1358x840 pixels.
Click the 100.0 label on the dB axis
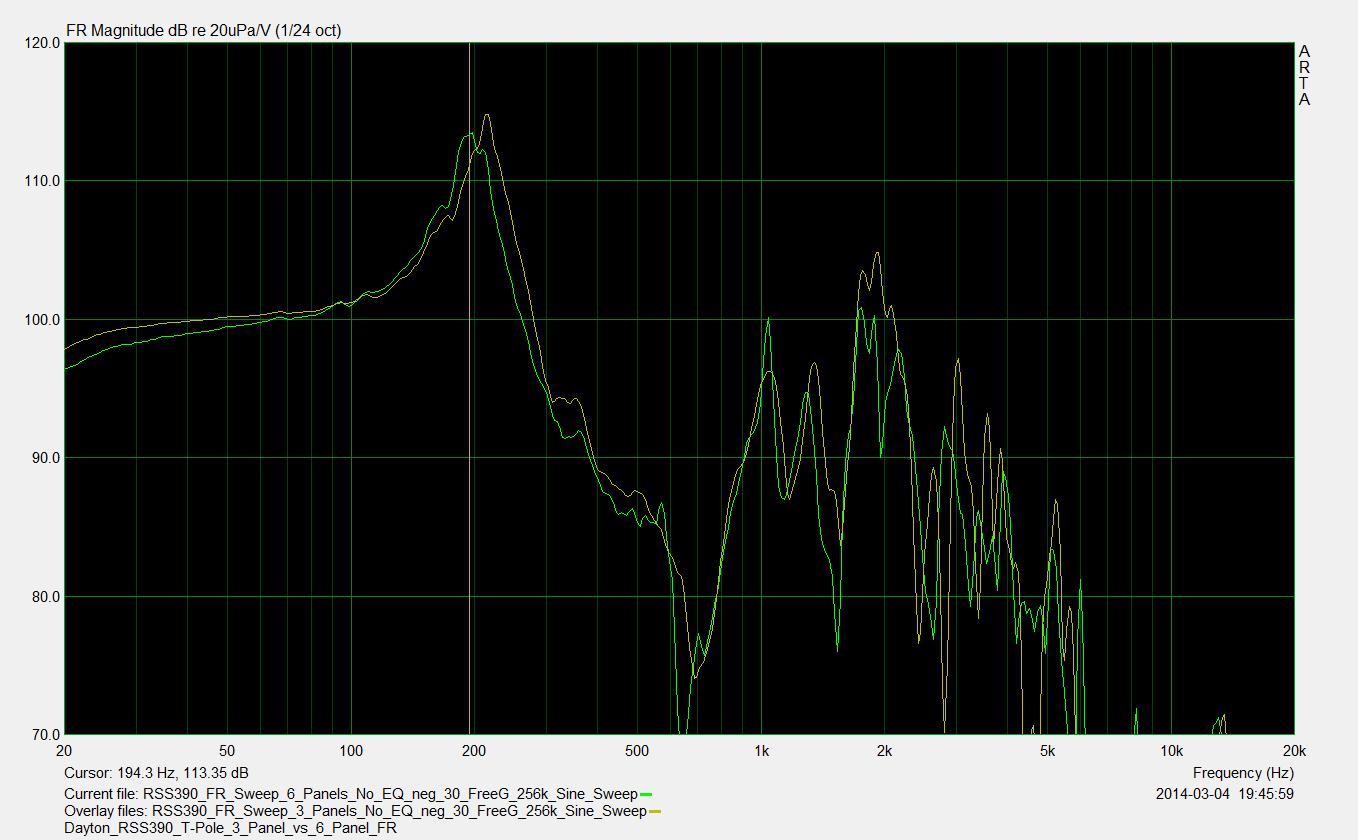pyautogui.click(x=40, y=320)
